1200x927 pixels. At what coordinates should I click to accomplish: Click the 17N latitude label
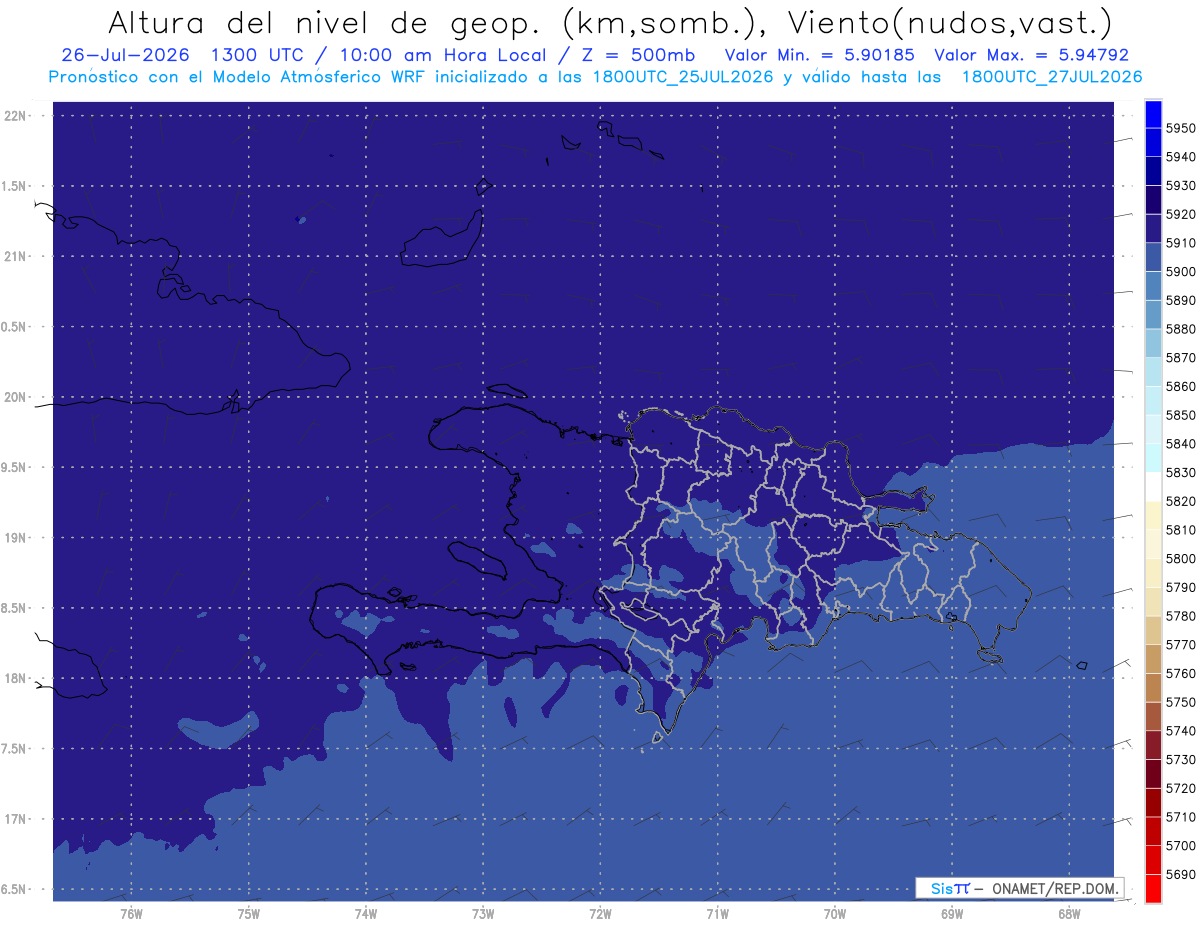pyautogui.click(x=15, y=820)
